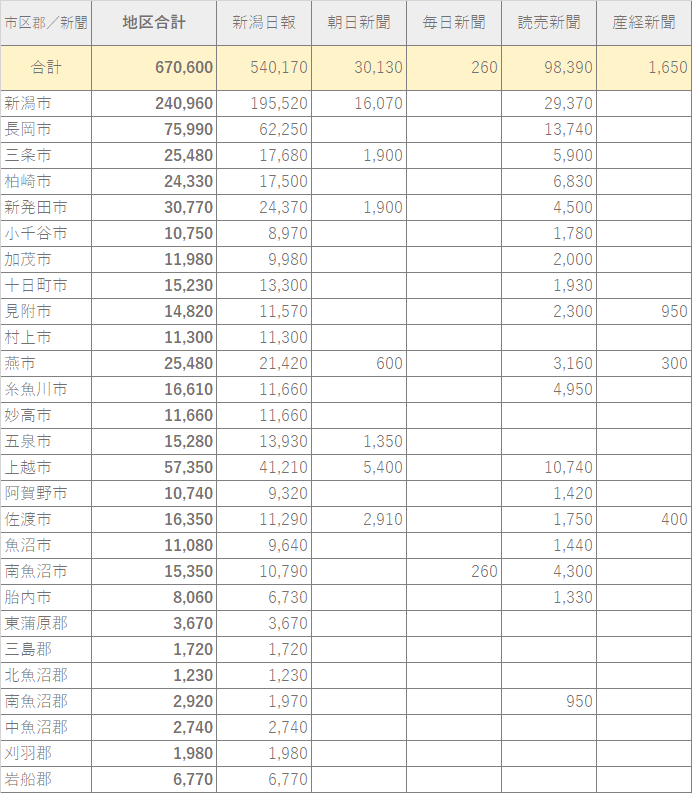Viewport: 692px width, 793px height.
Task: Click the value 13,300
Action: click(283, 285)
